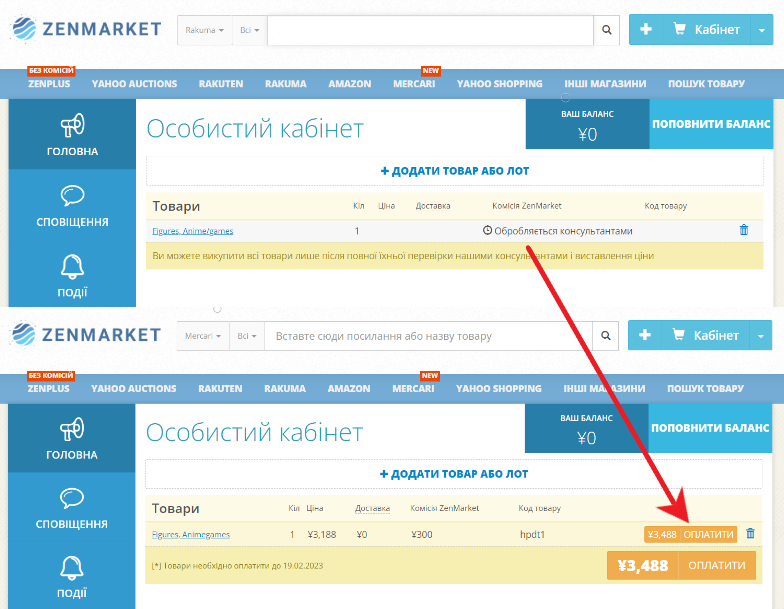Viewport: 784px width, 609px height.
Task: Open the Всі category dropdown next to Mercari
Action: (x=247, y=336)
